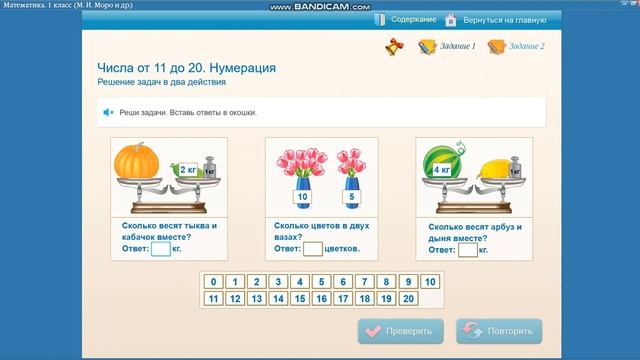Click the tulip vases picture
Image resolution: width=640 pixels, height=360 pixels.
[x=322, y=178]
